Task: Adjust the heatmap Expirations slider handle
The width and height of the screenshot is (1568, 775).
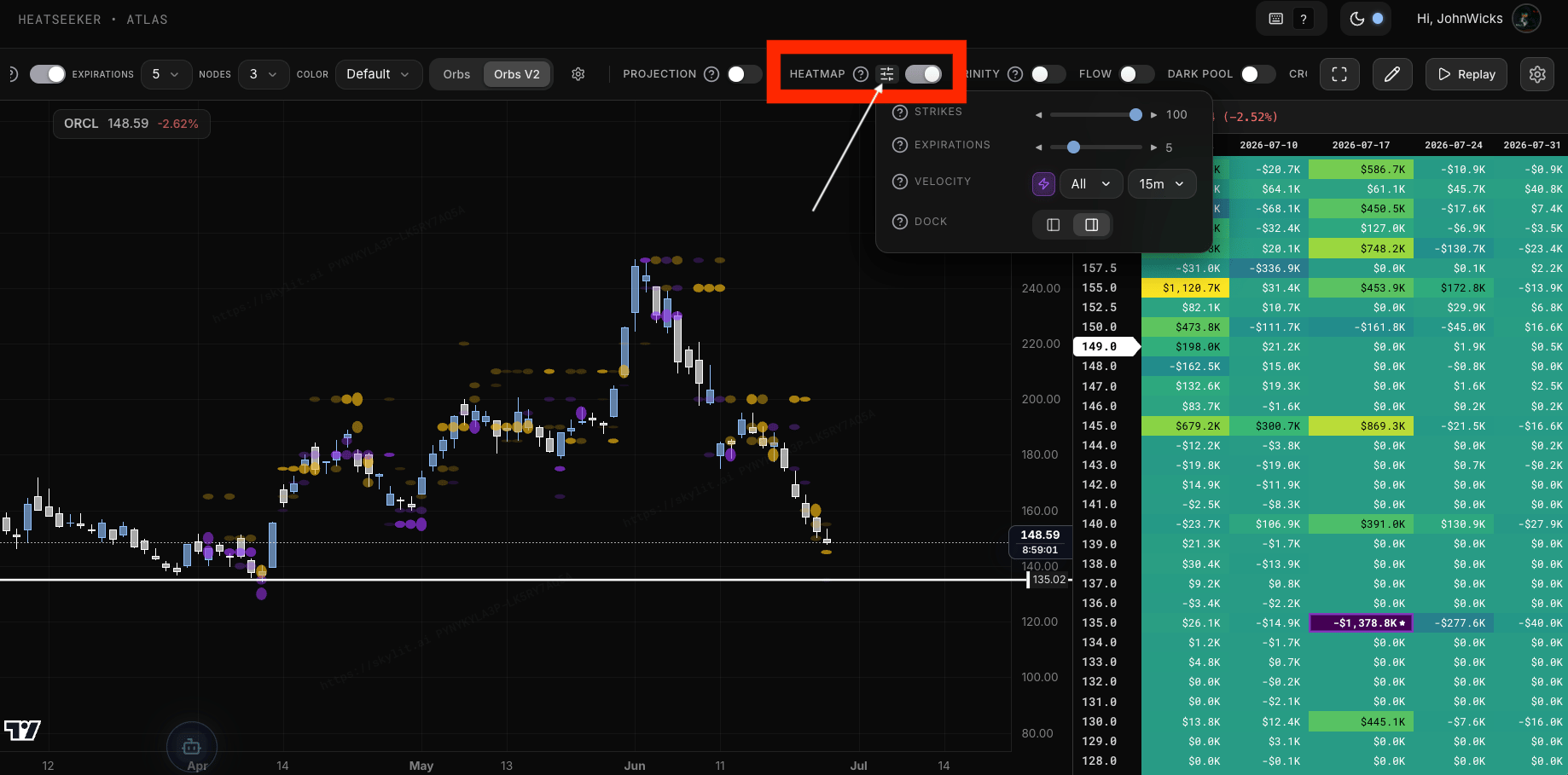Action: [1073, 147]
